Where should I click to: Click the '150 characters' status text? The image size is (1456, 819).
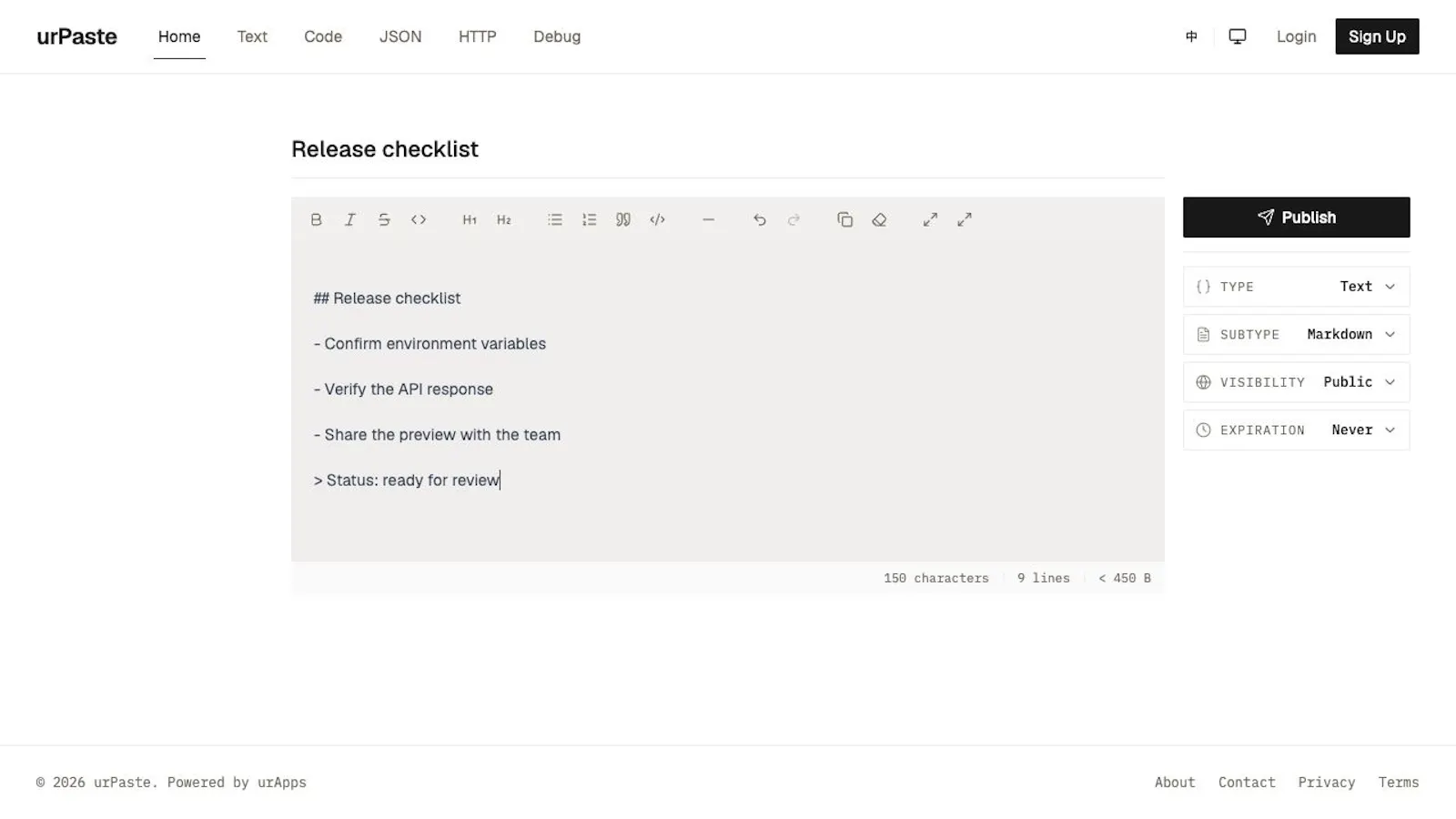pos(935,578)
